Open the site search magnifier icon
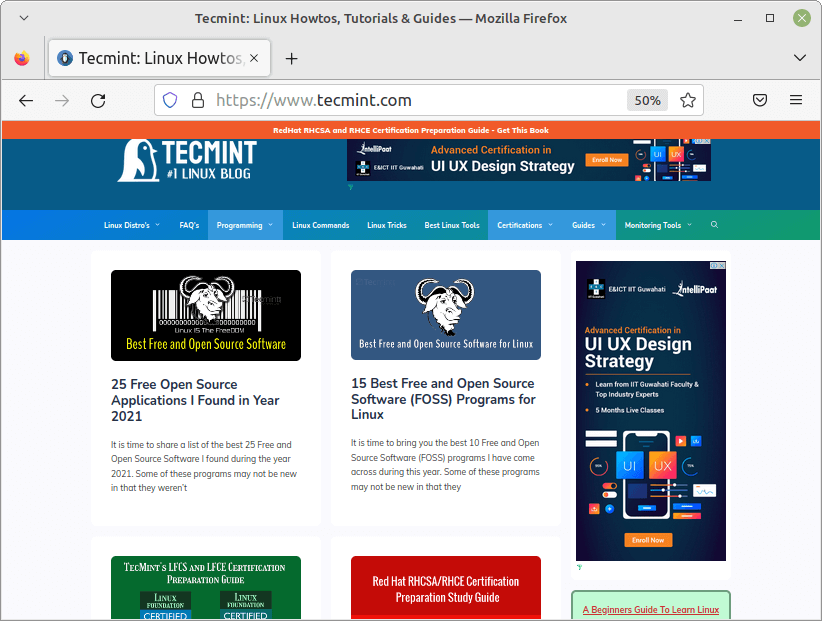822x621 pixels. click(x=714, y=225)
